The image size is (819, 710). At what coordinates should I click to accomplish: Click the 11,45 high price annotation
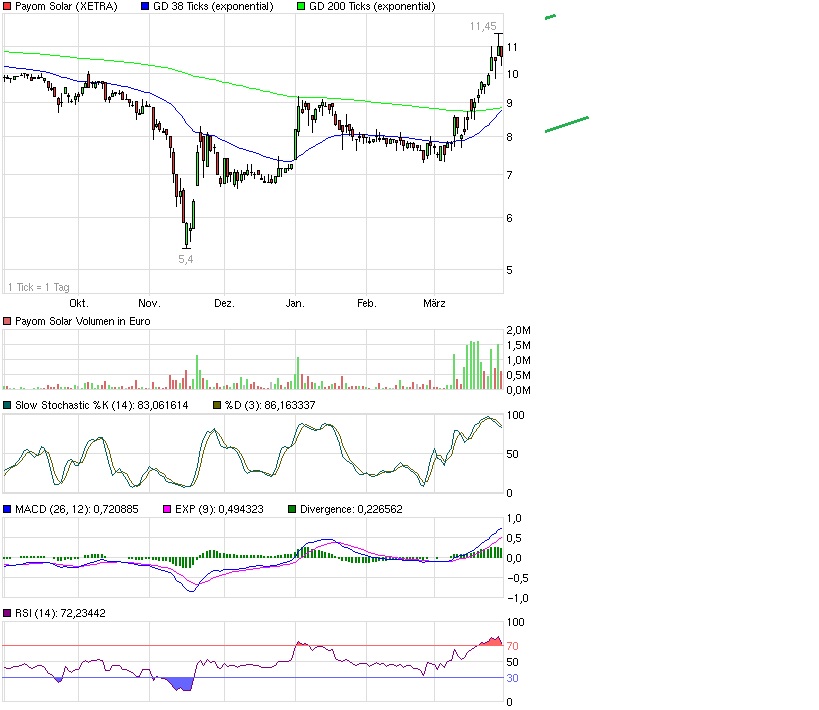pos(484,26)
